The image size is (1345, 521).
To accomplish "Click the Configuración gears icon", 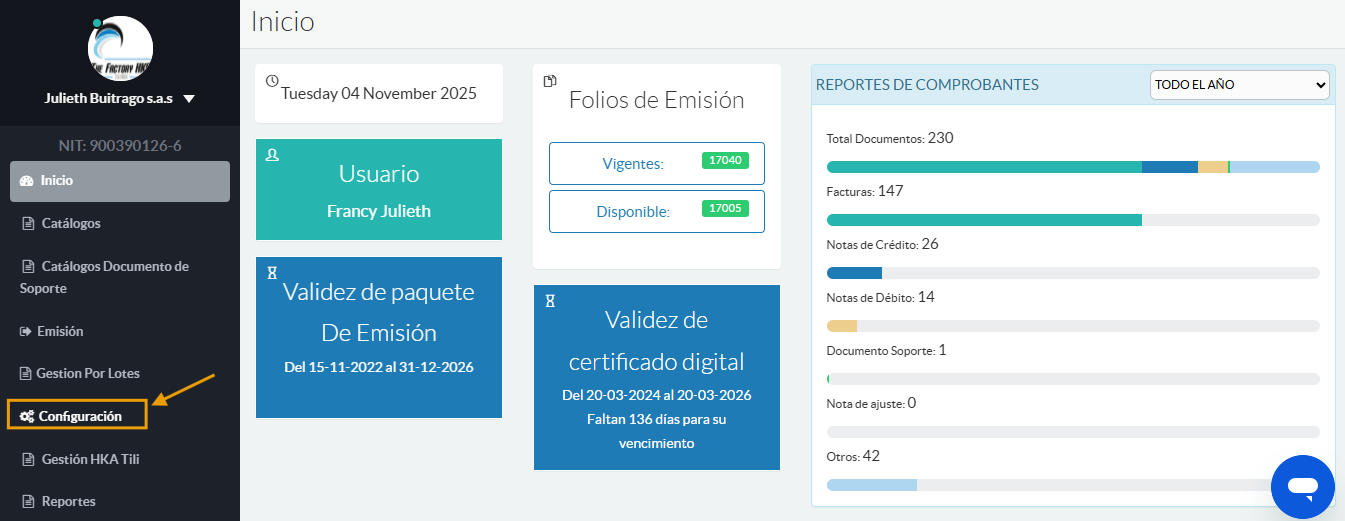I will click(x=27, y=416).
